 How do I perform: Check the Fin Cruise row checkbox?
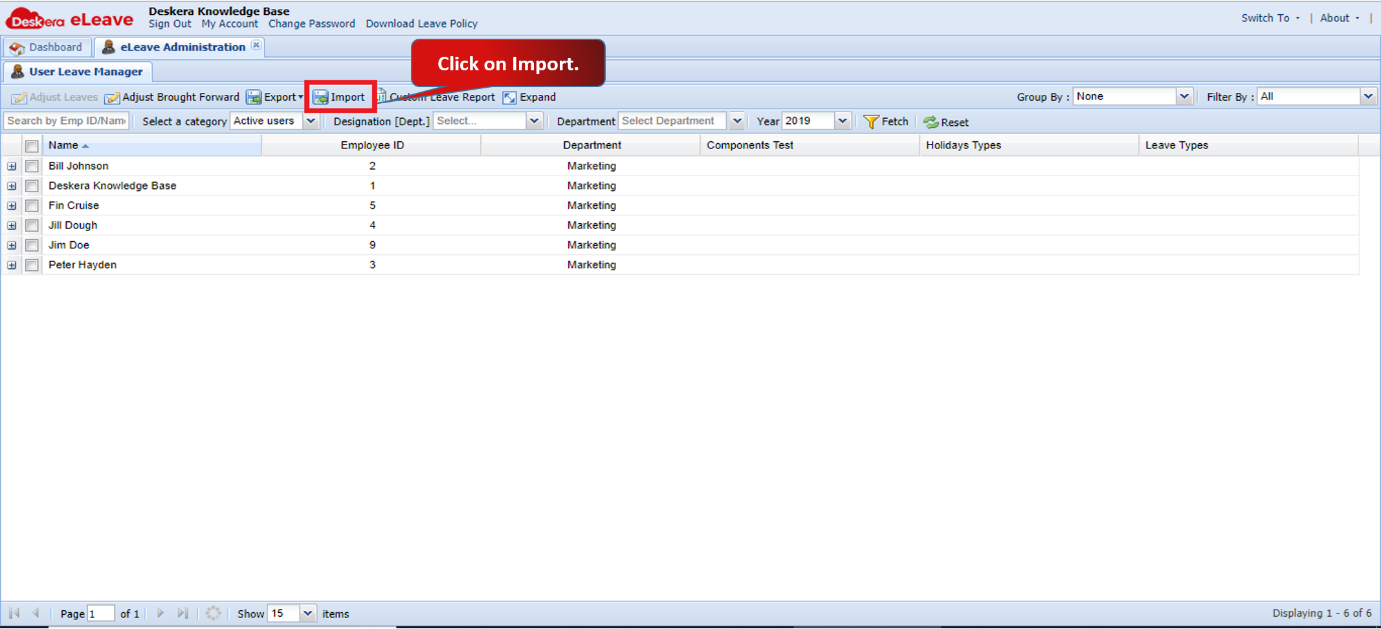click(x=32, y=206)
